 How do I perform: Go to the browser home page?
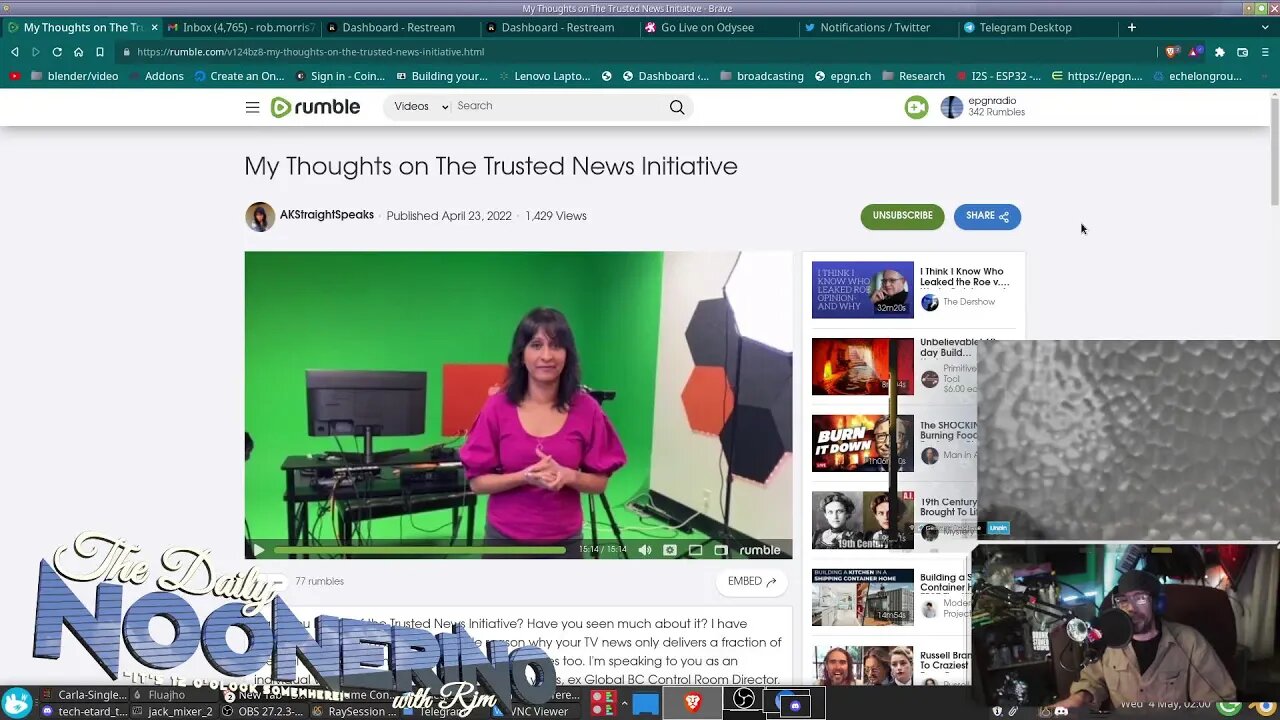78,52
